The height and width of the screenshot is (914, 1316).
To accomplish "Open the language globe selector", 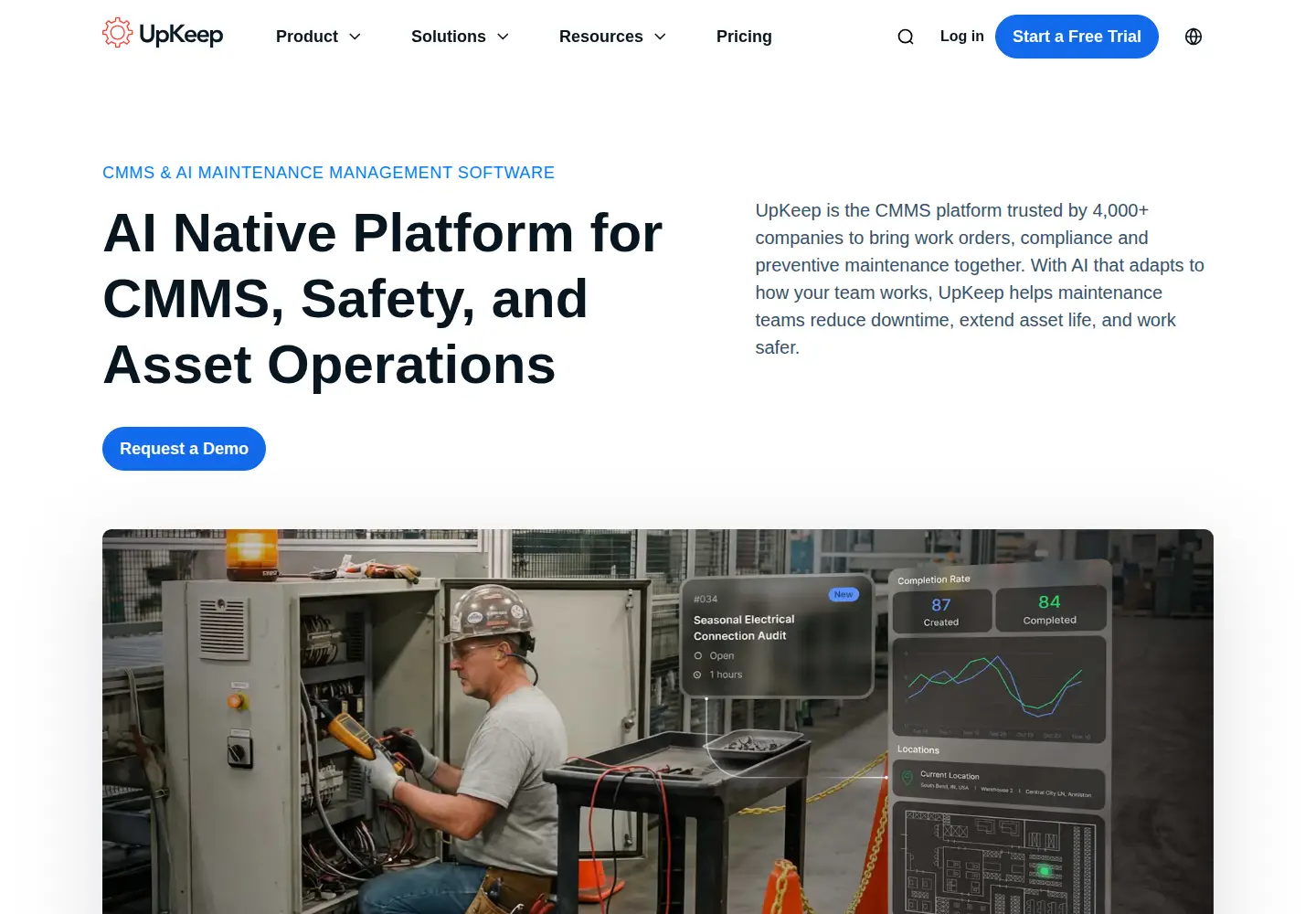I will (x=1194, y=37).
